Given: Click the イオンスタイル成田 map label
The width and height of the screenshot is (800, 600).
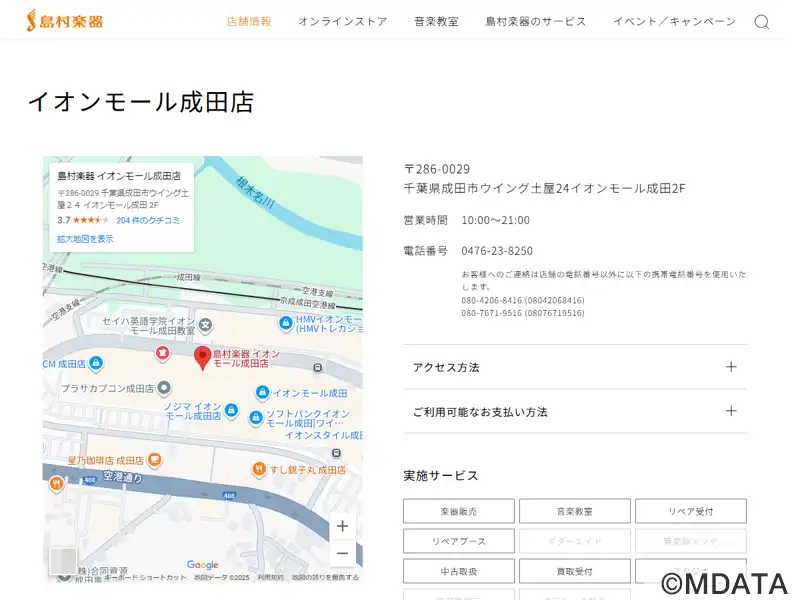Looking at the screenshot, I should (324, 435).
